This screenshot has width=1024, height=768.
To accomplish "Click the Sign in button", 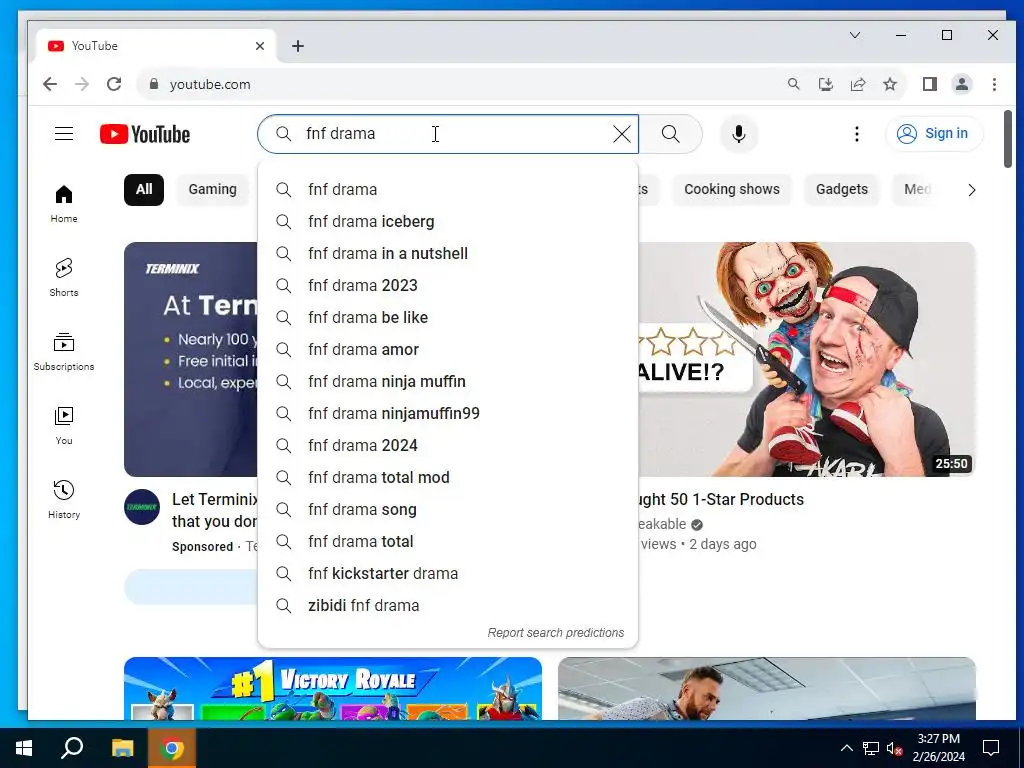I will pos(934,134).
